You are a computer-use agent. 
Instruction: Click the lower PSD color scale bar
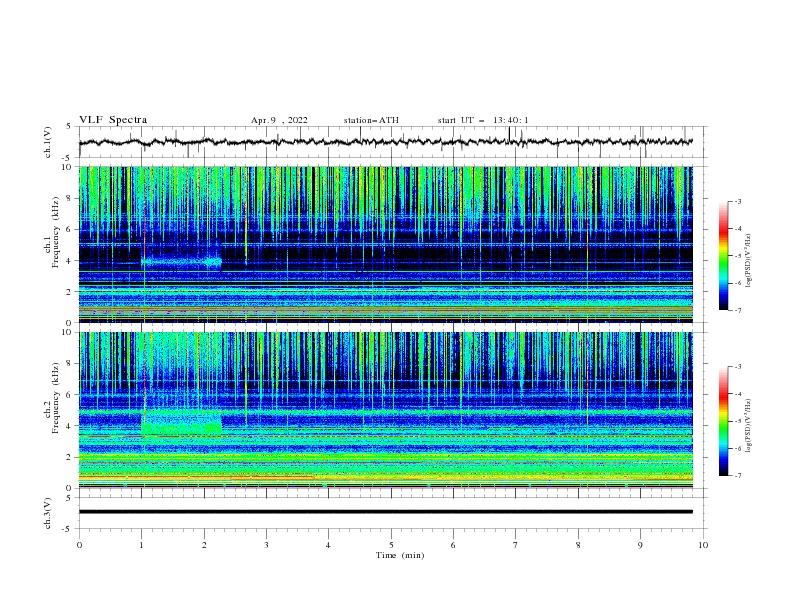click(x=723, y=421)
